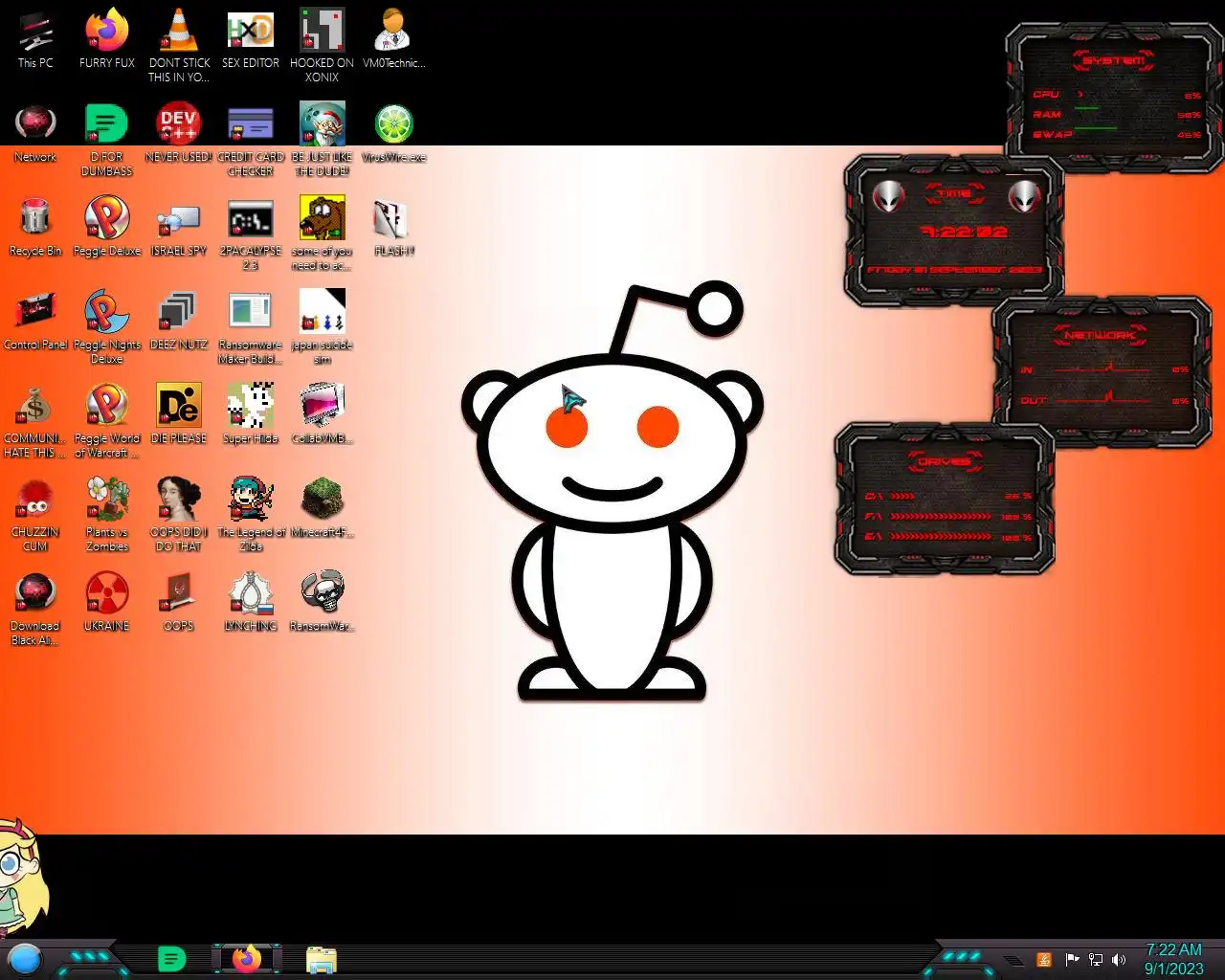Click the E:\ drive usage bar in DRIVES widget
The image size is (1225, 980).
947,537
